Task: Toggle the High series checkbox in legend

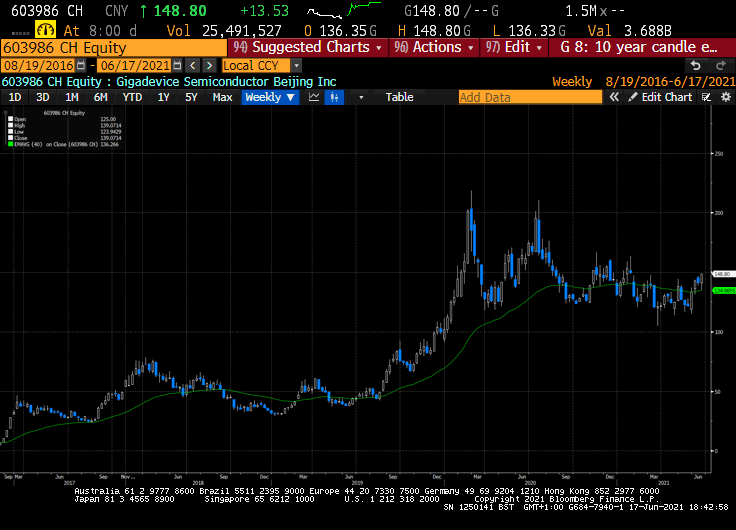Action: [10, 125]
